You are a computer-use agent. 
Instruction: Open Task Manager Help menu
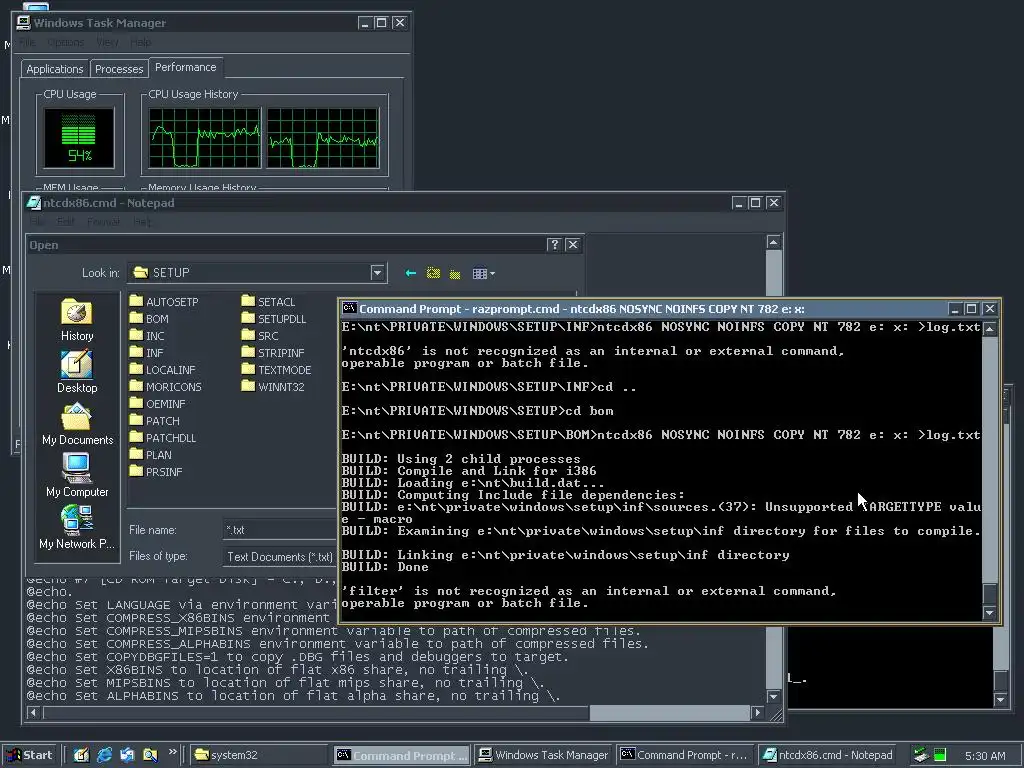click(140, 42)
